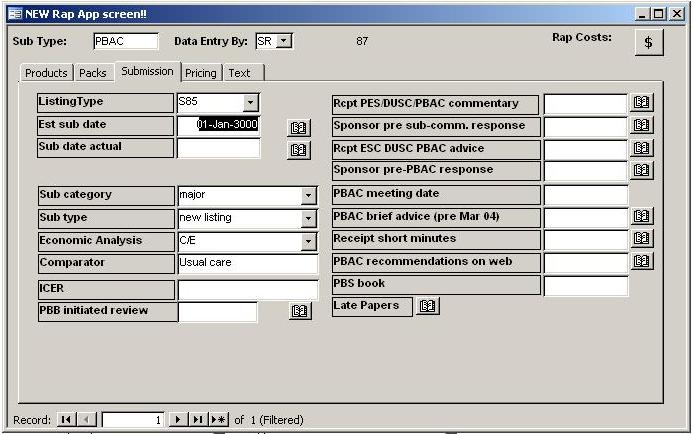694x434 pixels.
Task: Open calendar icon beside Est sub date
Action: click(299, 127)
